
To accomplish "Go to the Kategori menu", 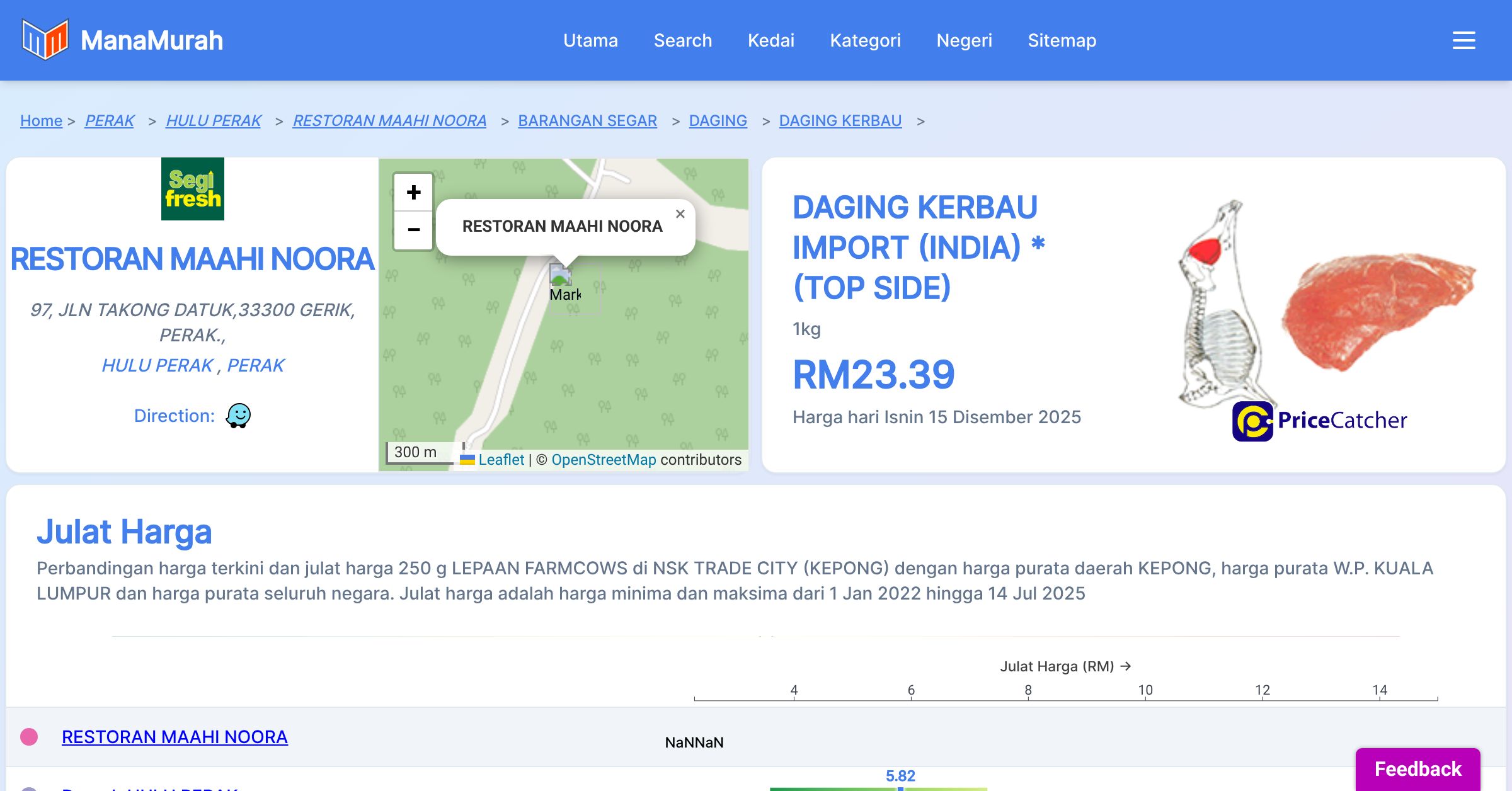I will [865, 40].
